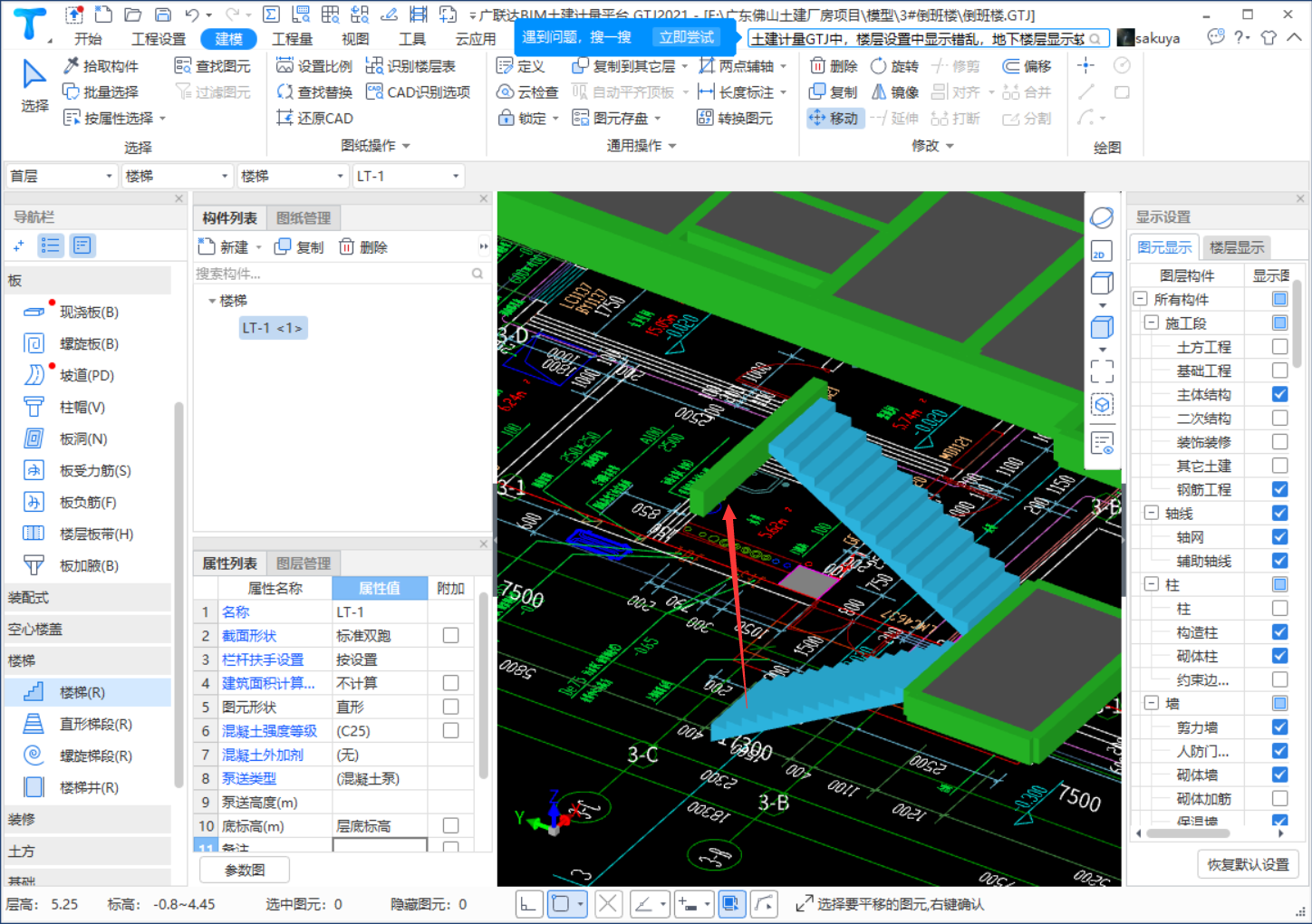This screenshot has width=1312, height=924.
Task: Toggle the 土方工程 display checkbox
Action: [1279, 346]
